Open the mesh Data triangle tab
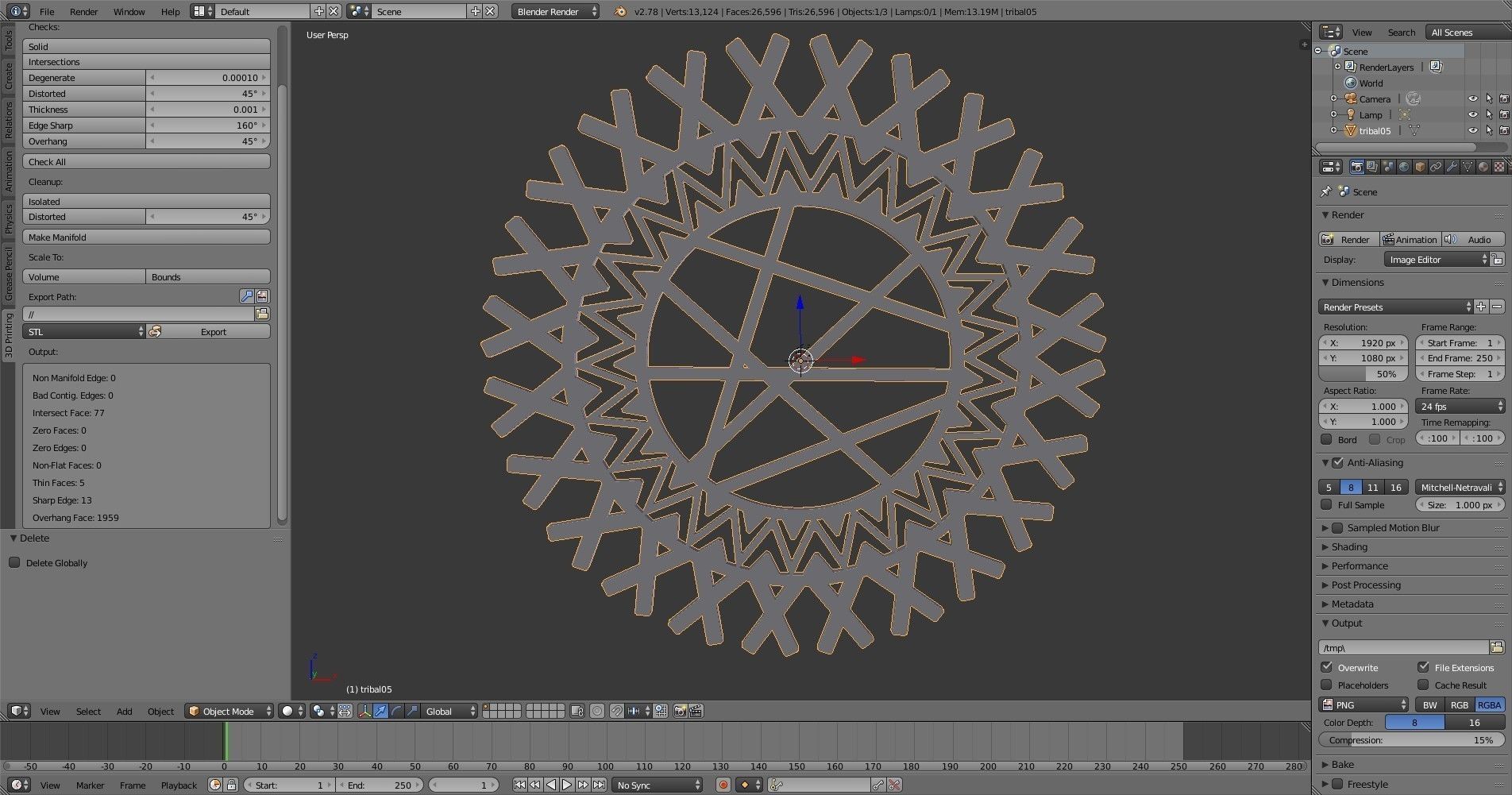The height and width of the screenshot is (795, 1512). 1468,167
